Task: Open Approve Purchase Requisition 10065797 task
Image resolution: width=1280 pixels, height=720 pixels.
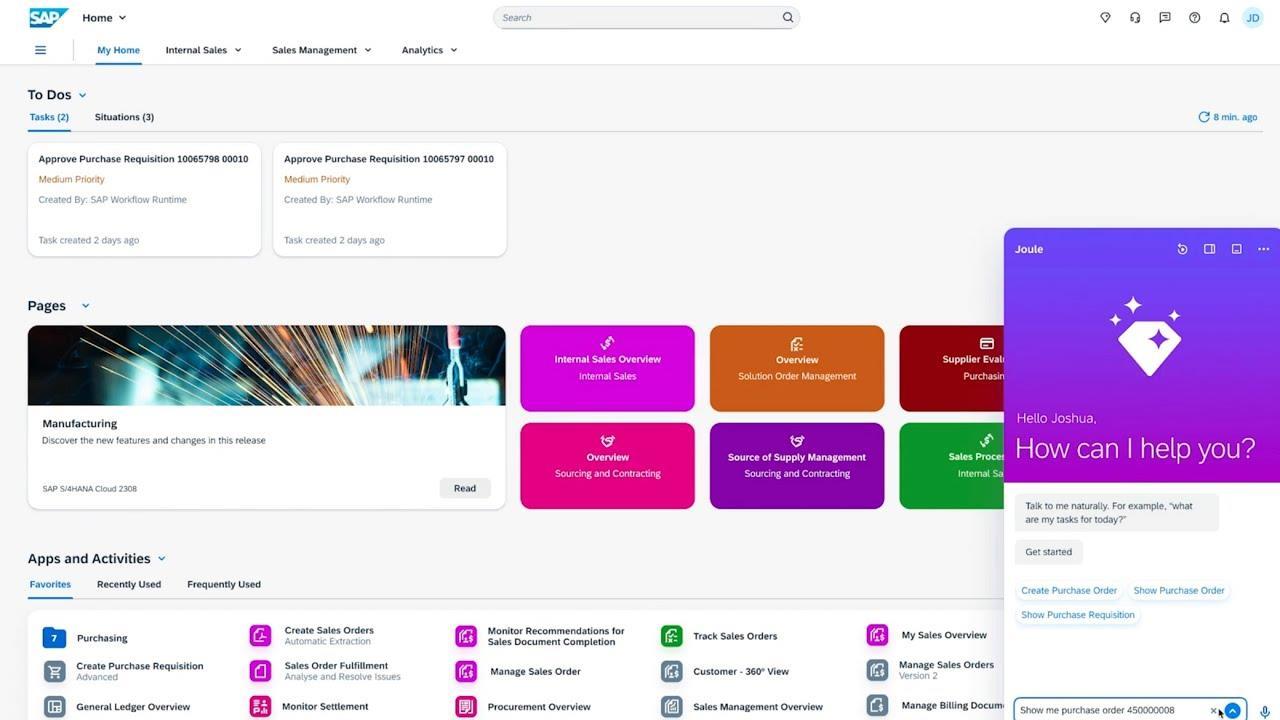Action: 390,199
